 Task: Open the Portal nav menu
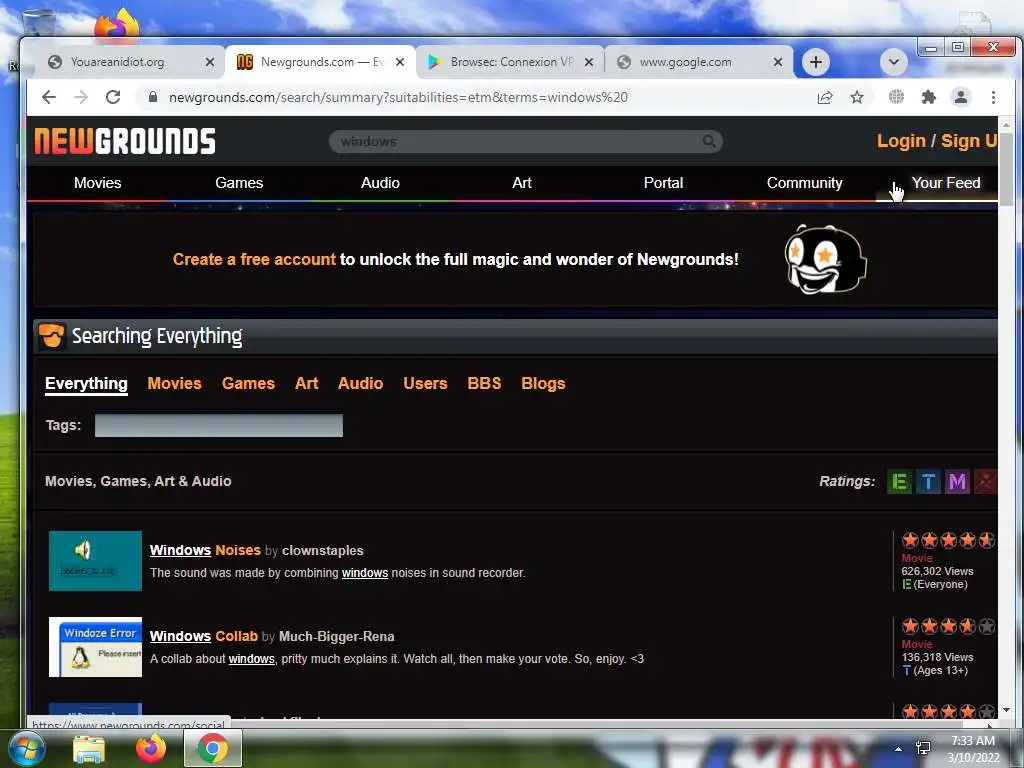click(x=664, y=183)
